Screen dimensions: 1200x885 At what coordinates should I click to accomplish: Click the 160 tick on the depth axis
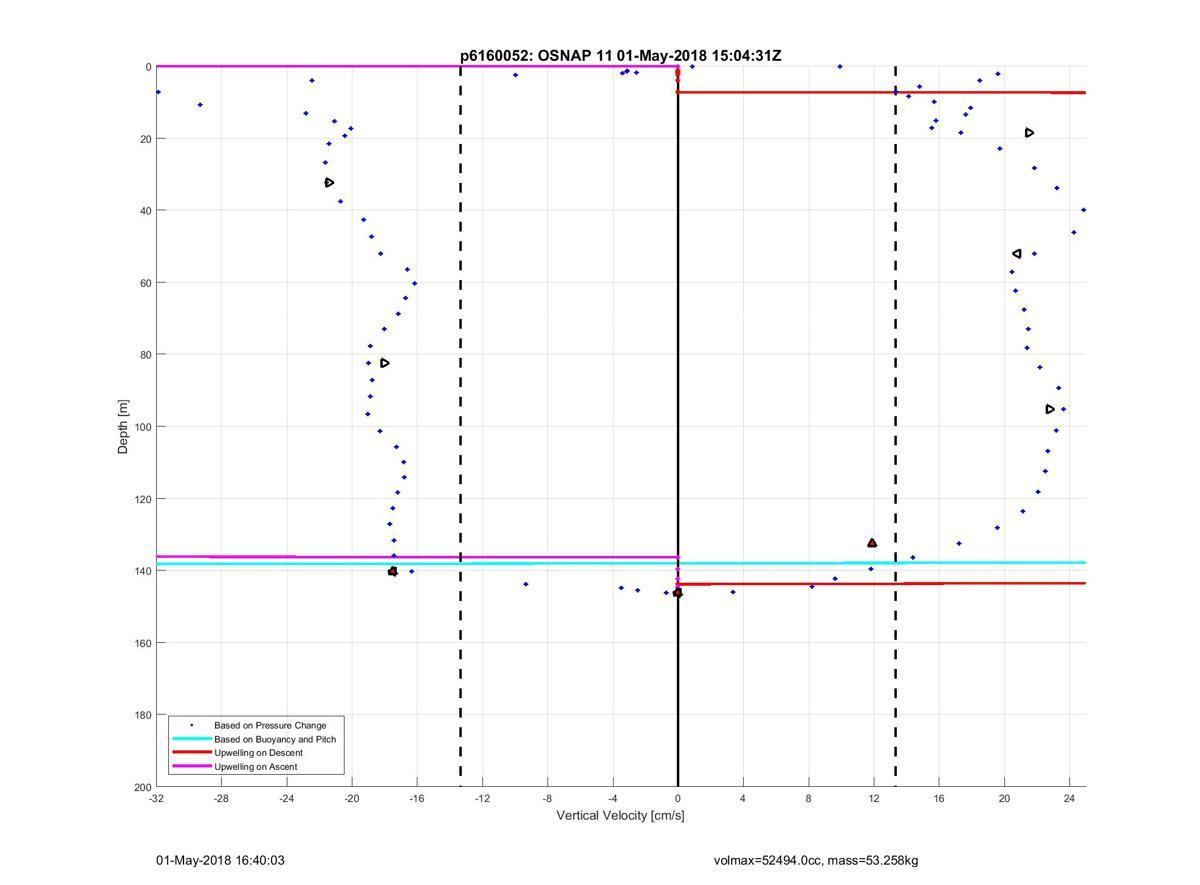(142, 643)
